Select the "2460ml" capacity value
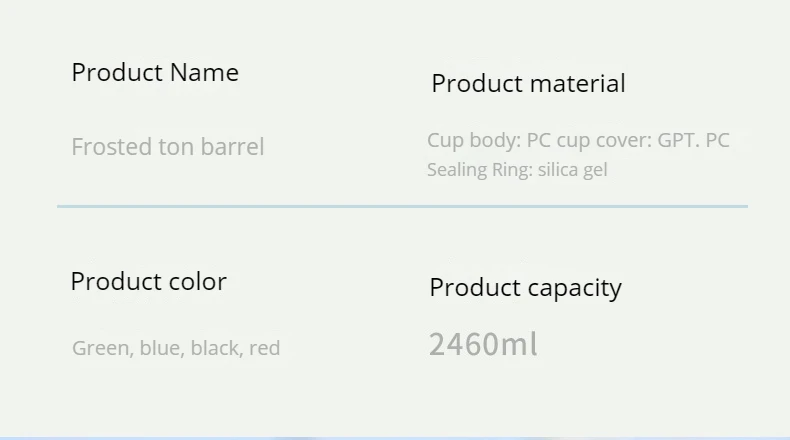This screenshot has height=440, width=790. [483, 345]
